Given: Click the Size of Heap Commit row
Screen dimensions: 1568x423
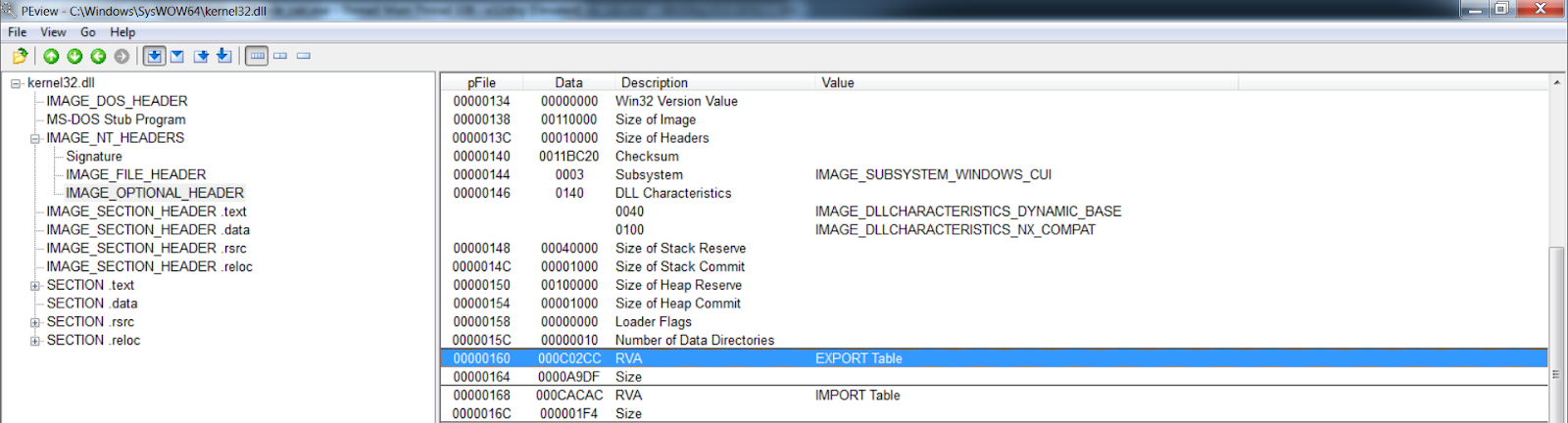Looking at the screenshot, I should pos(994,304).
